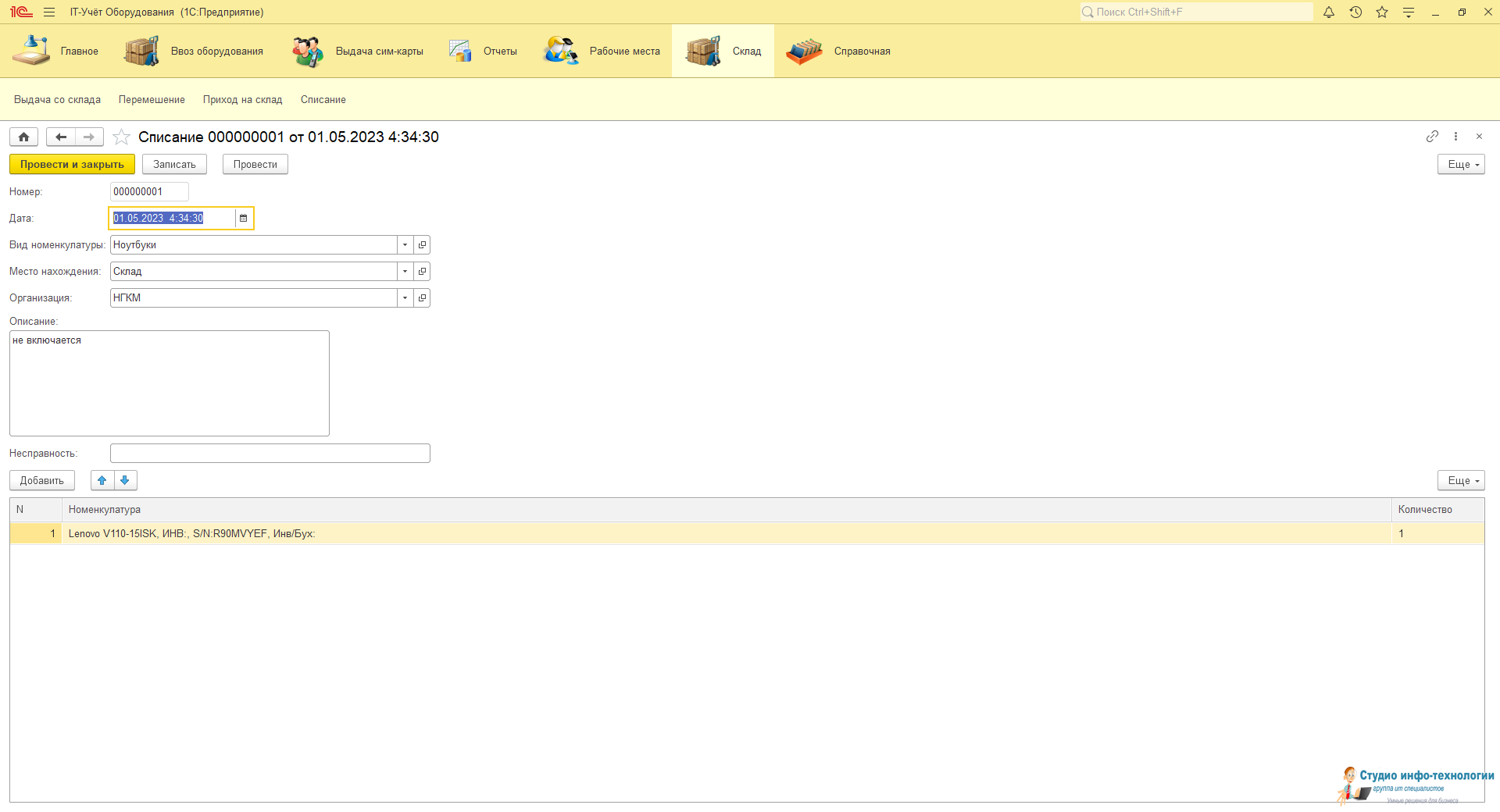Expand the Место нахождения dropdown
The width and height of the screenshot is (1500, 812).
click(405, 272)
